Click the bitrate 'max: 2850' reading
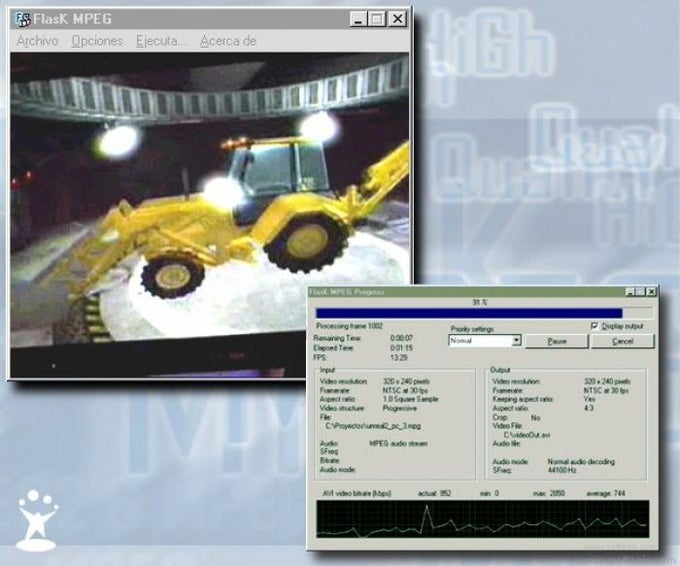This screenshot has height=566, width=680. click(549, 494)
